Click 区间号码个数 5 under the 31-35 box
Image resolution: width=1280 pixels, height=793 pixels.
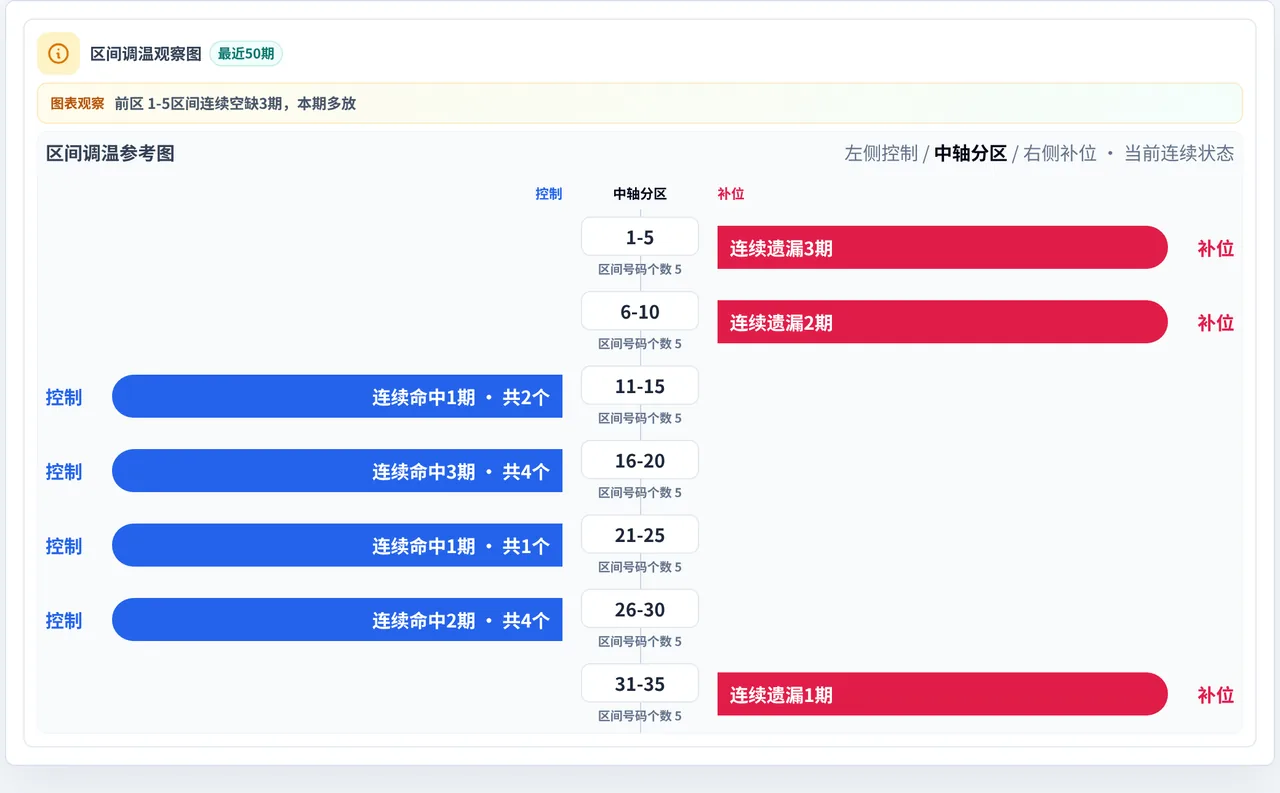640,716
